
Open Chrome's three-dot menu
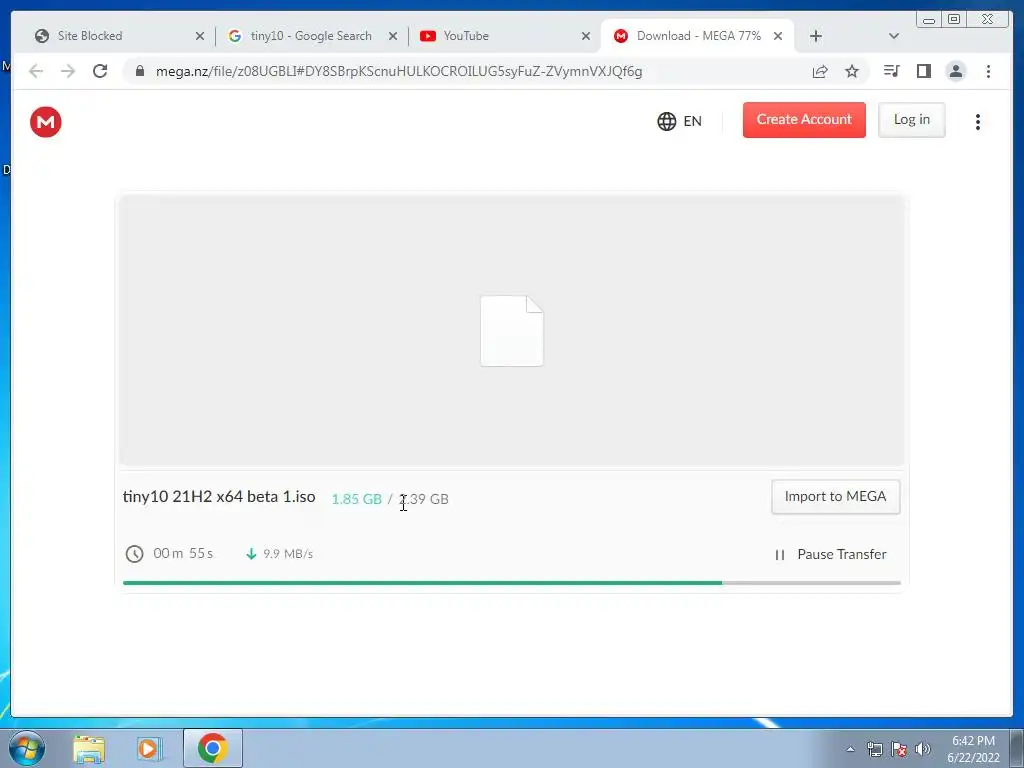(x=988, y=71)
